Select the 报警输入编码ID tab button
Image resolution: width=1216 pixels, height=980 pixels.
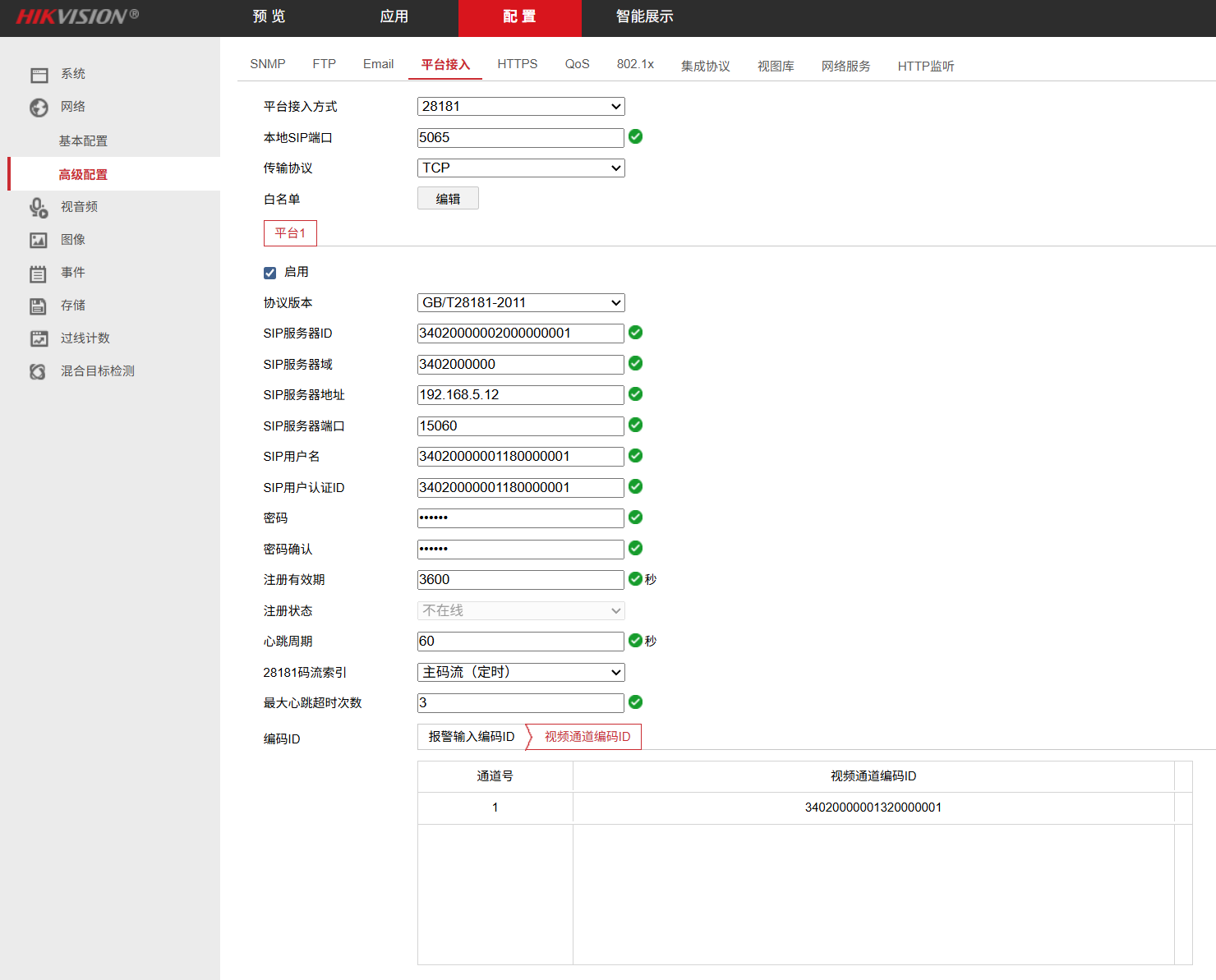coord(471,737)
